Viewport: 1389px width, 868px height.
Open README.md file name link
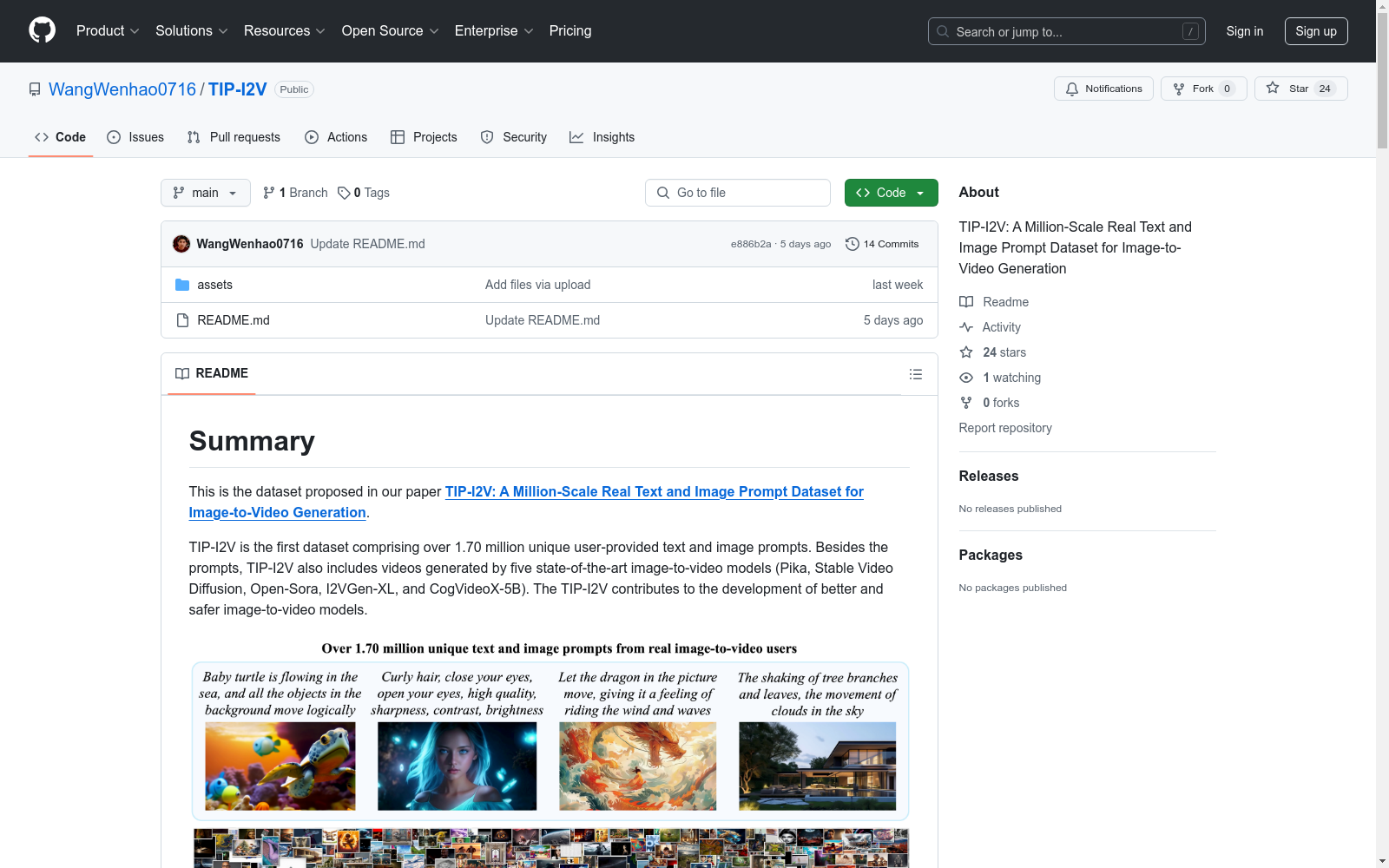(234, 320)
